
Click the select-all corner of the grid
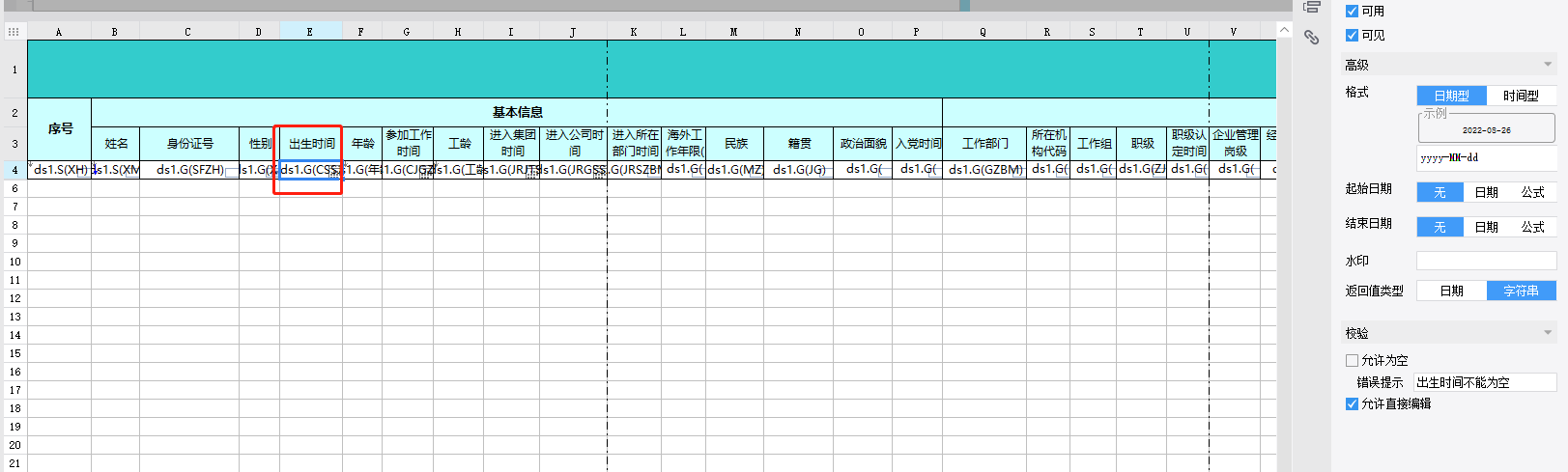(14, 32)
